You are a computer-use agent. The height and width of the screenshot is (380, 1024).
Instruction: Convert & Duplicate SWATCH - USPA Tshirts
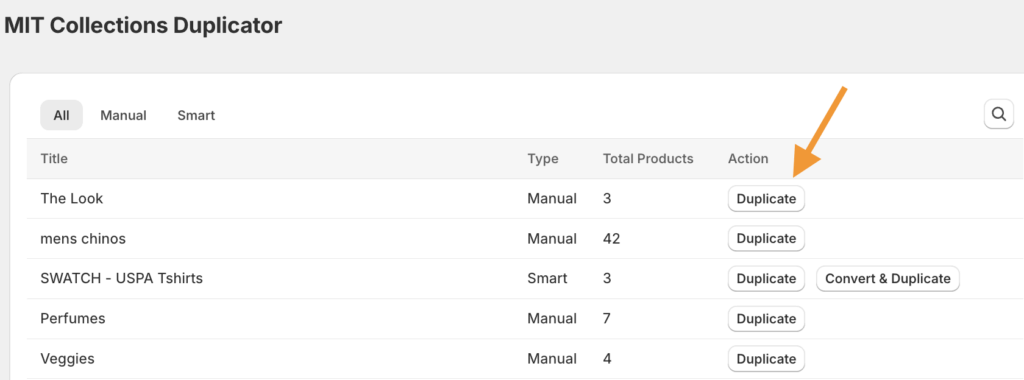pos(888,279)
